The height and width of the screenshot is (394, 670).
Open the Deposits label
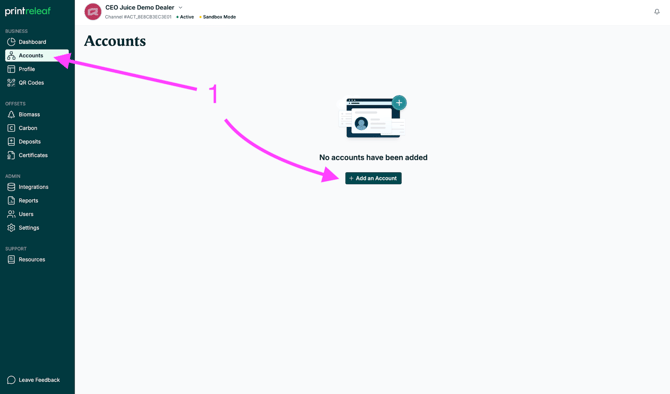tap(29, 141)
